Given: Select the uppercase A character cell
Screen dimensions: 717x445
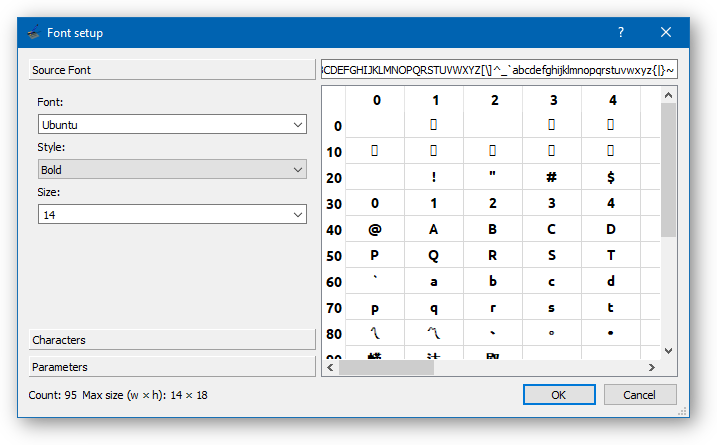Looking at the screenshot, I should (434, 229).
